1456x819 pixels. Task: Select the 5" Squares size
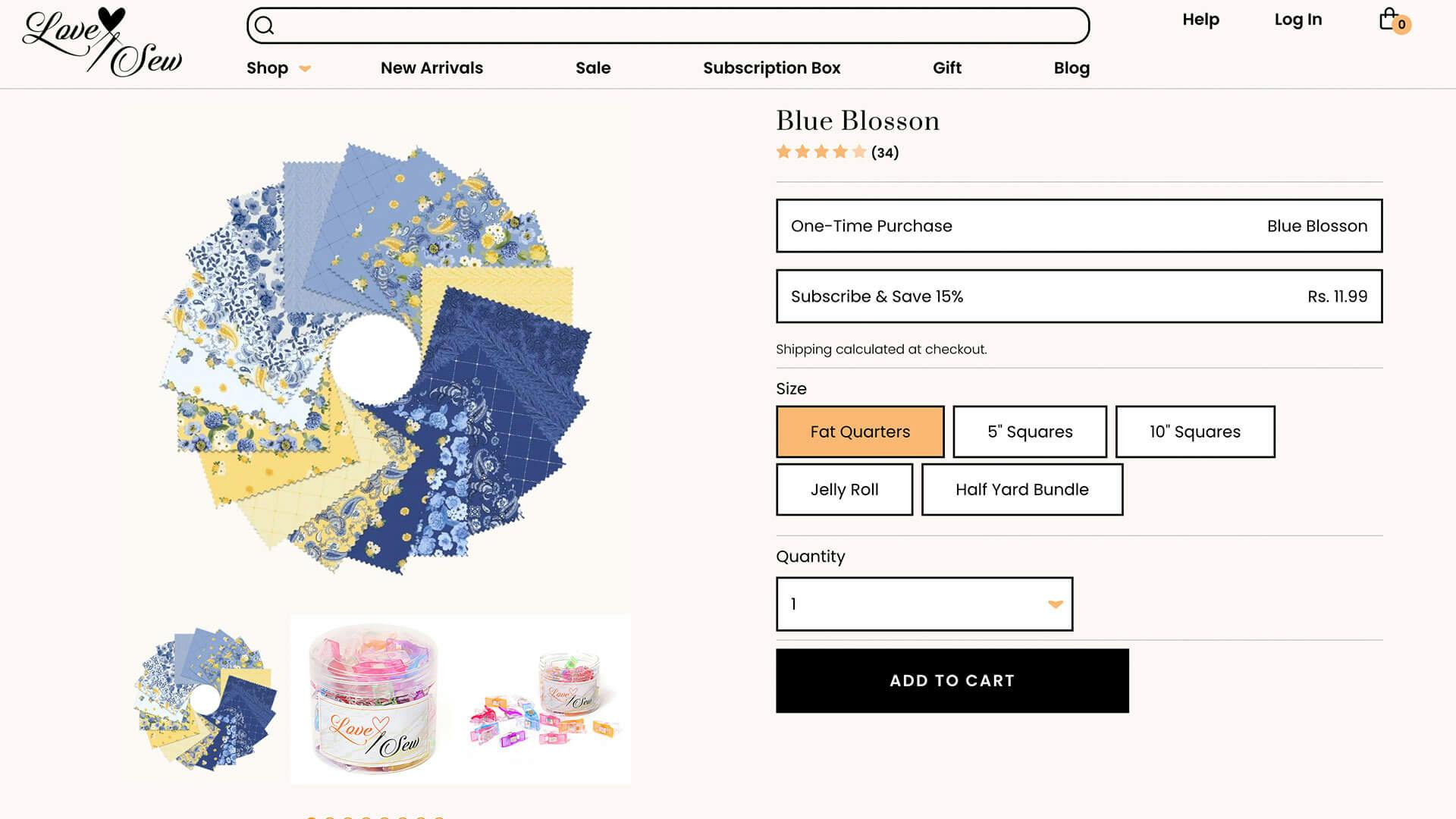(1030, 431)
